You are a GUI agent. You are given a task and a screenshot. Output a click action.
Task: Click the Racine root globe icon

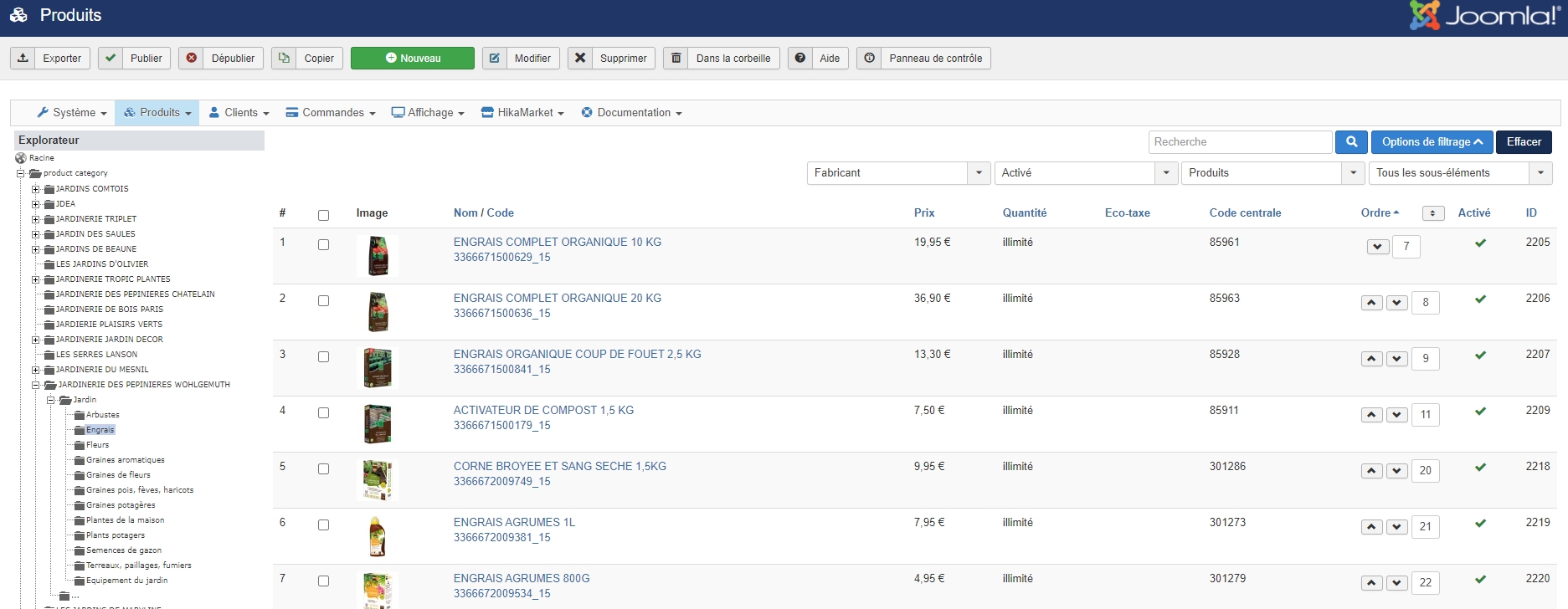click(21, 158)
